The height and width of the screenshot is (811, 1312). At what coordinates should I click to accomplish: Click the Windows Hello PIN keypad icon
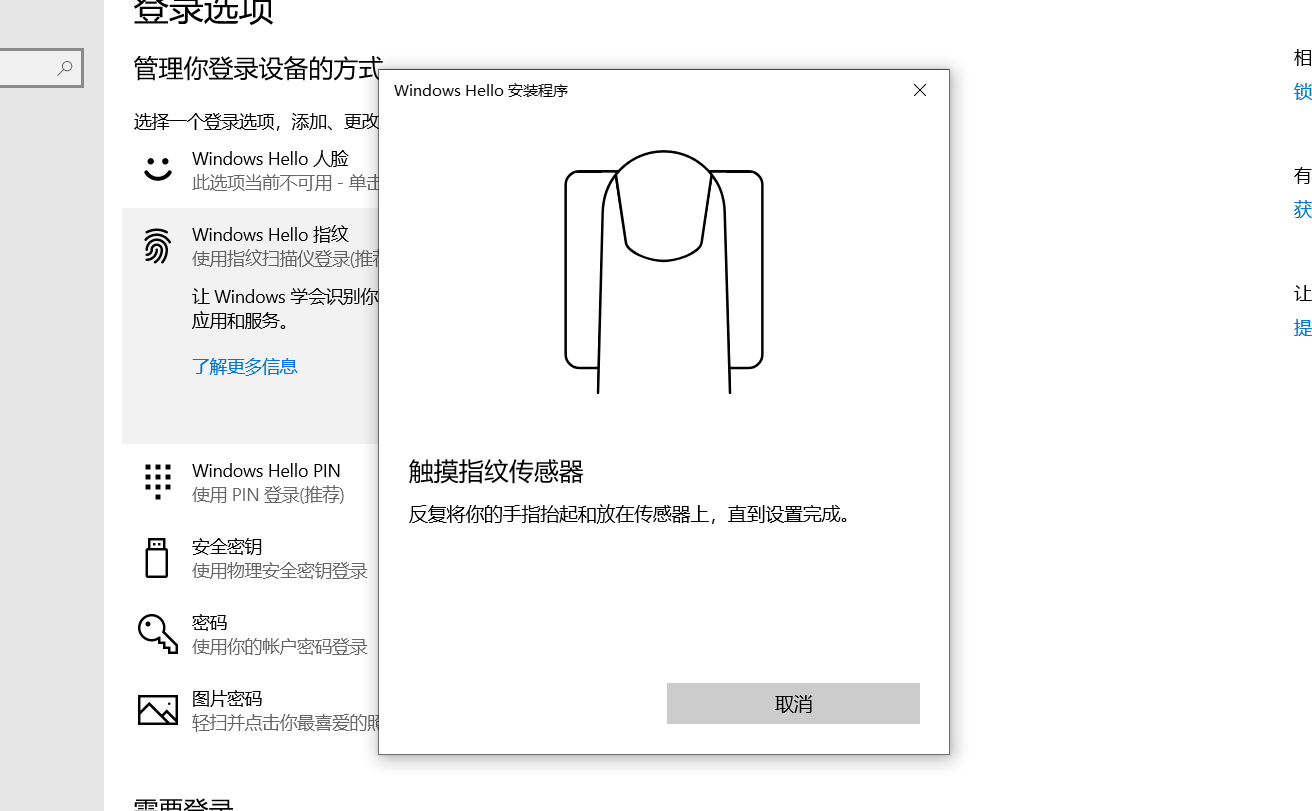[158, 481]
